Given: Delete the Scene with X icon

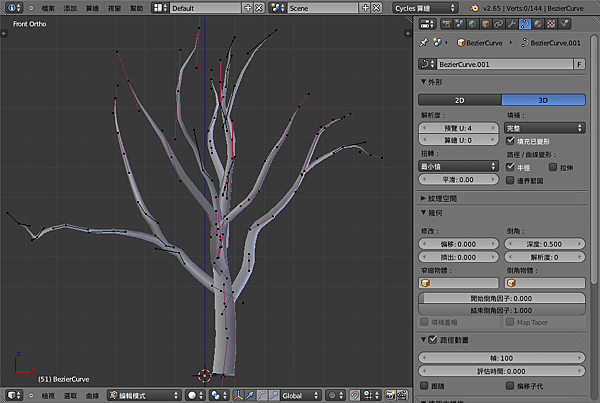Looking at the screenshot, I should [x=377, y=7].
